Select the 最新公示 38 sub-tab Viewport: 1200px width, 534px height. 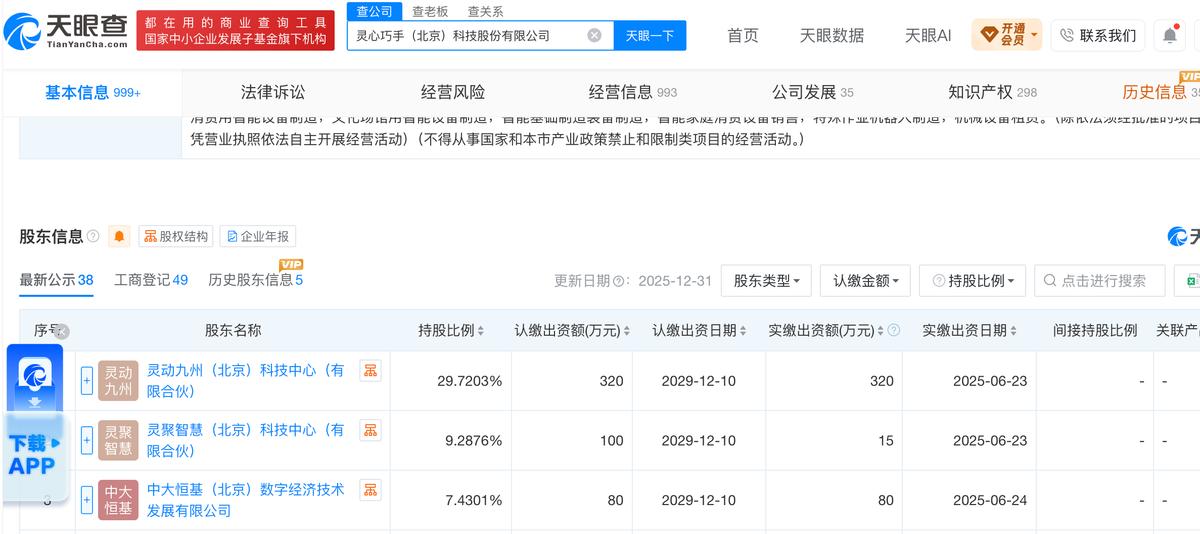coord(57,280)
